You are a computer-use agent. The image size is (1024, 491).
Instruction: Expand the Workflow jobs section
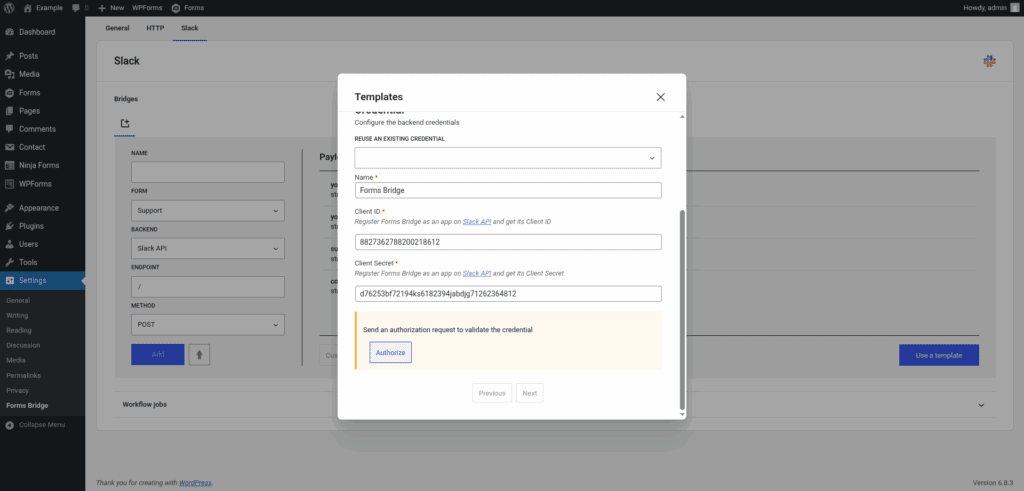pyautogui.click(x=980, y=405)
